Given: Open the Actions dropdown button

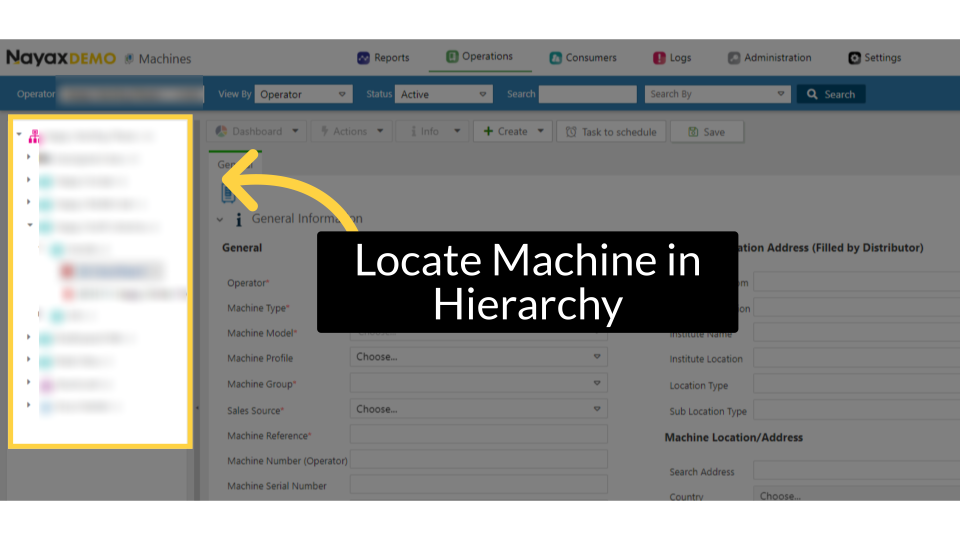Looking at the screenshot, I should [351, 132].
